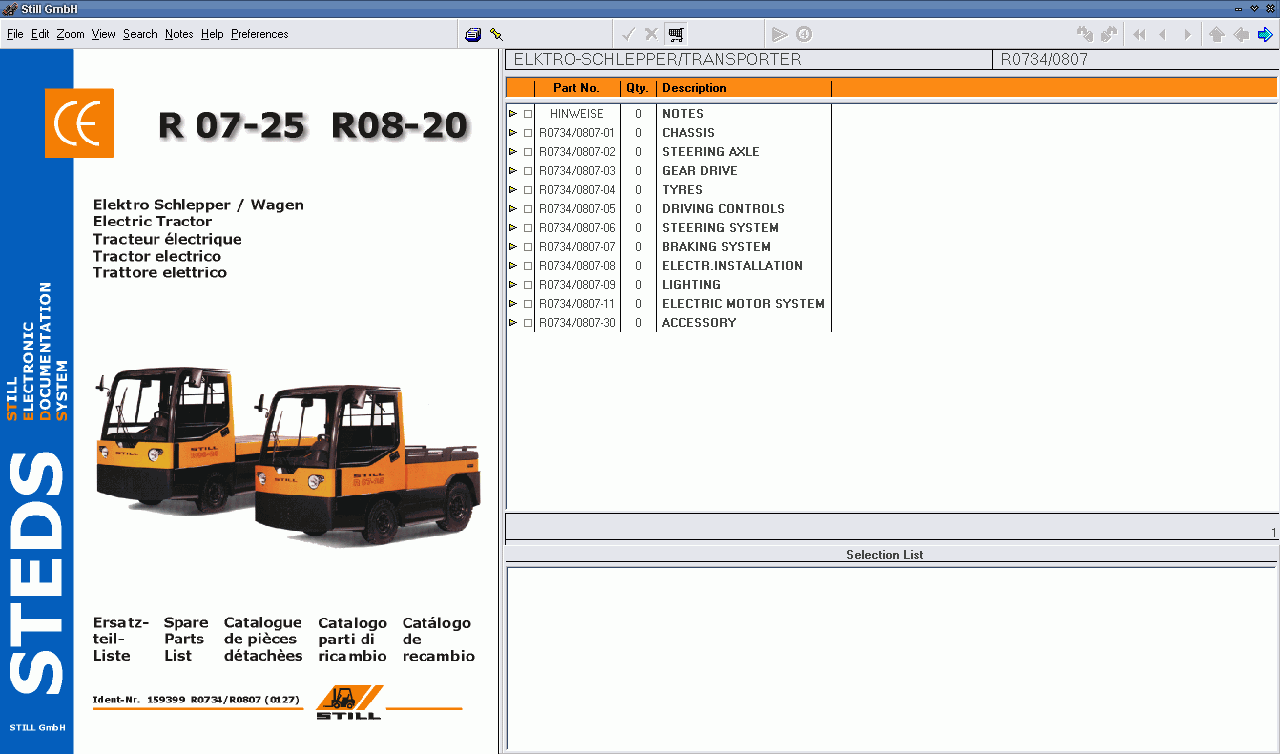Viewport: 1280px width, 754px height.
Task: Select part number R0734/0807-09
Action: (577, 285)
